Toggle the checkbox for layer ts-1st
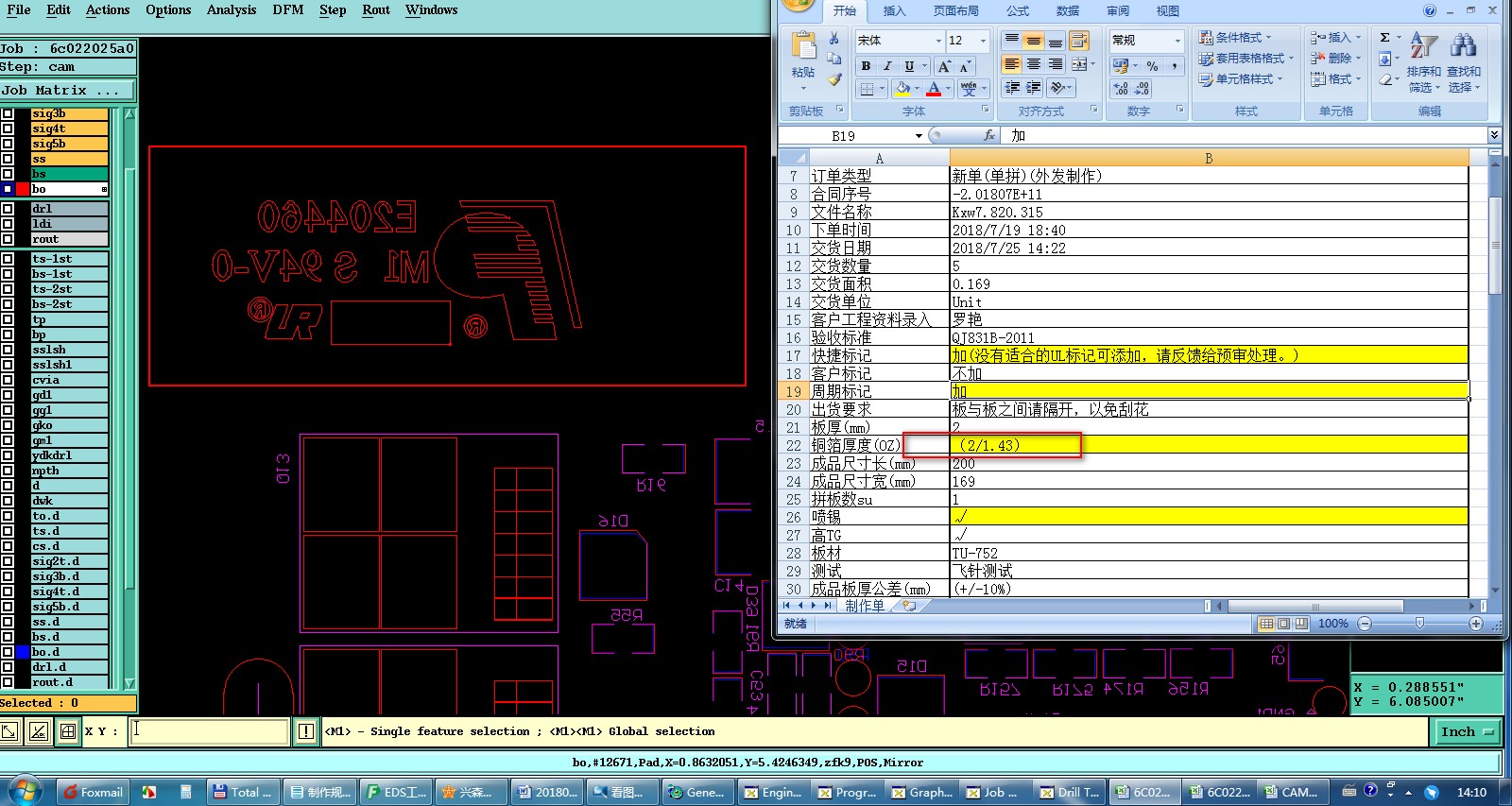Viewport: 1512px width, 806px height. click(x=8, y=259)
